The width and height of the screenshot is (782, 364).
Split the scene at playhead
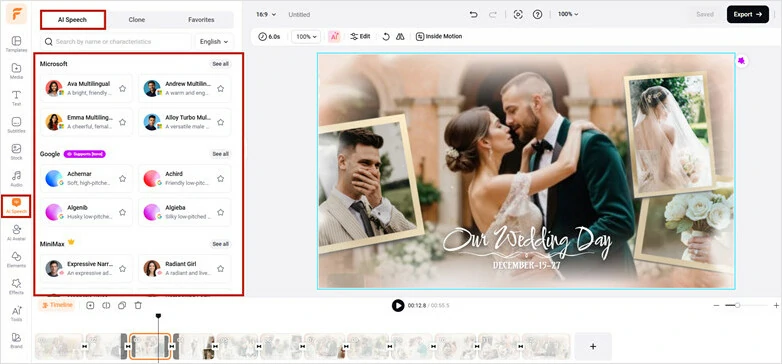[x=106, y=305]
